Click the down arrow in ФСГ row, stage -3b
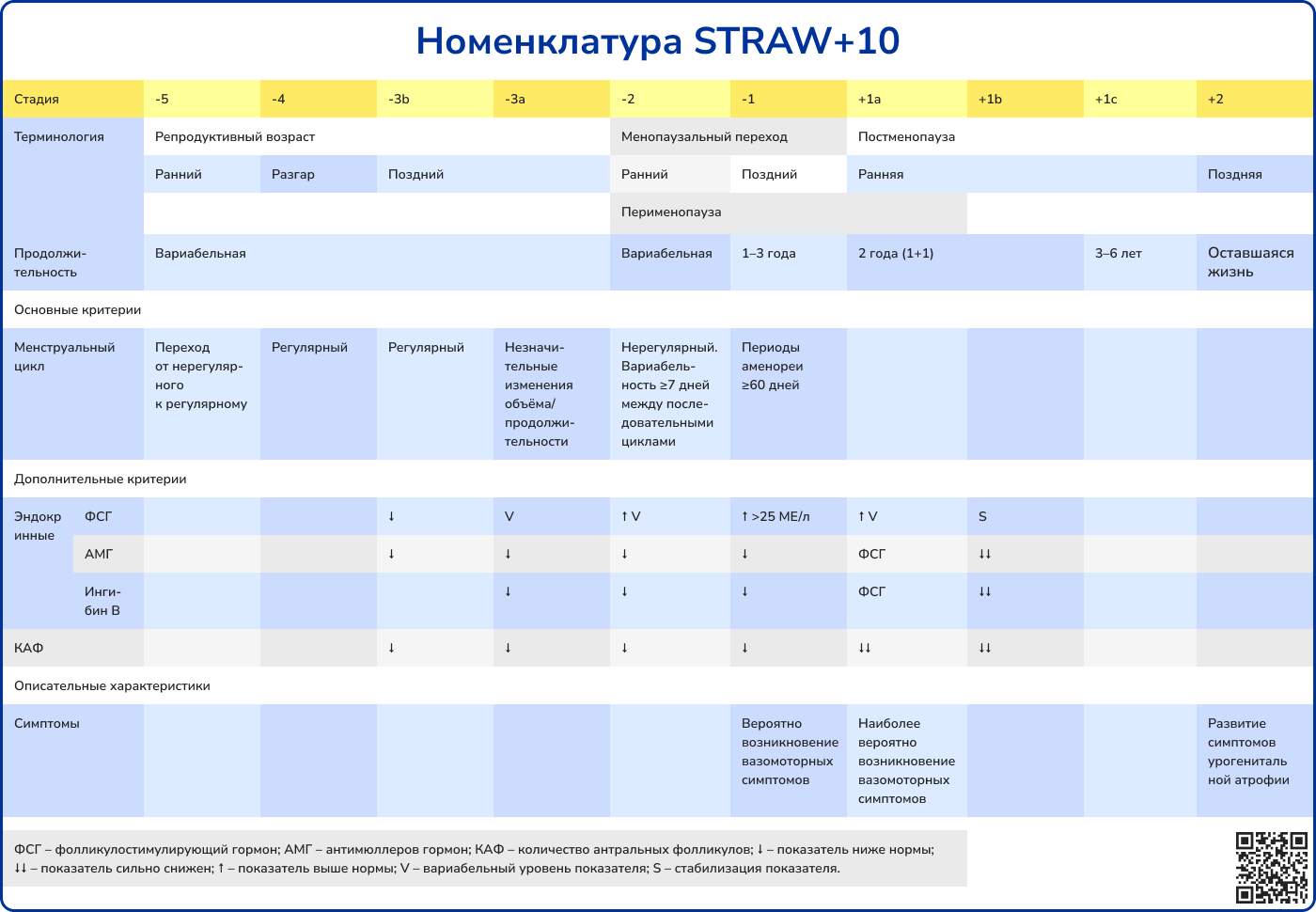Viewport: 1316px width, 912px height. (x=392, y=516)
